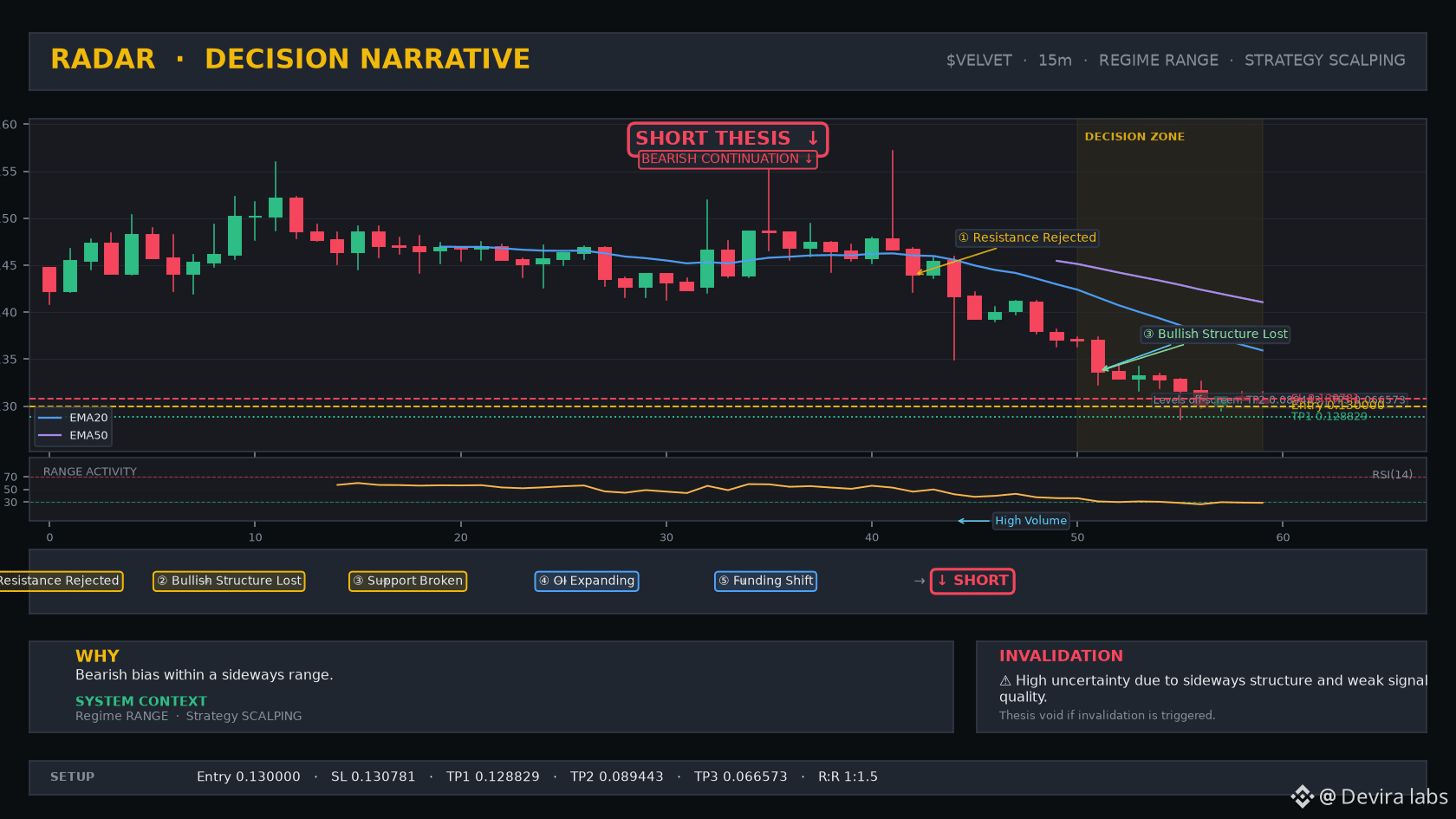Image resolution: width=1456 pixels, height=819 pixels.
Task: Click the EMA50 purple line legend swatch
Action: coord(50,435)
